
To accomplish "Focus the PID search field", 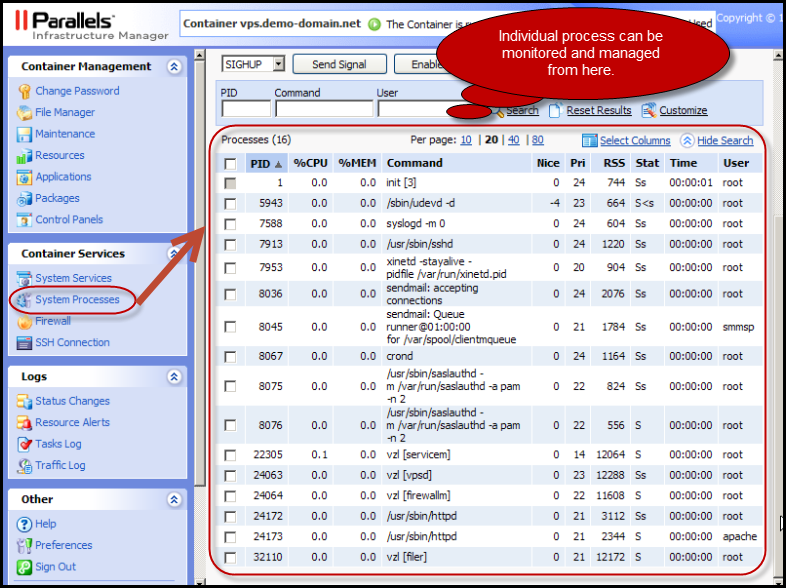I will [x=246, y=109].
